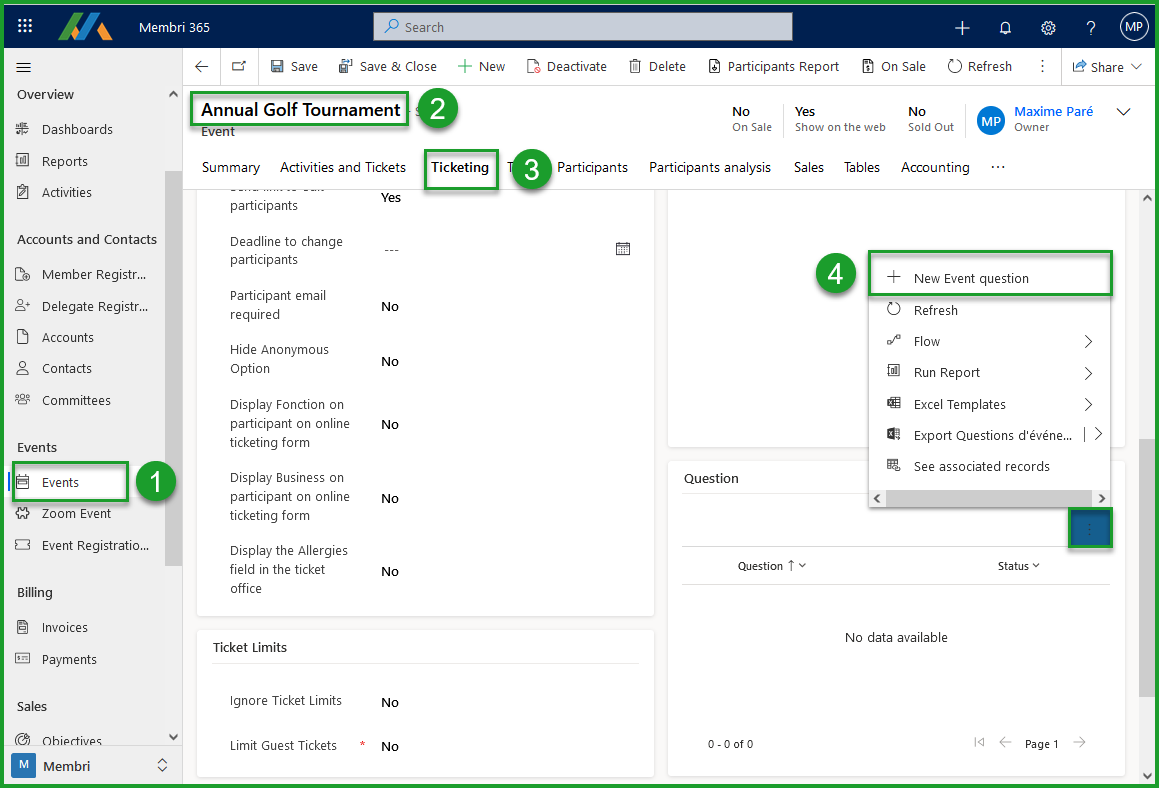Viewport: 1159px width, 788px height.
Task: Open the date picker for Deadline to change participants
Action: (623, 248)
